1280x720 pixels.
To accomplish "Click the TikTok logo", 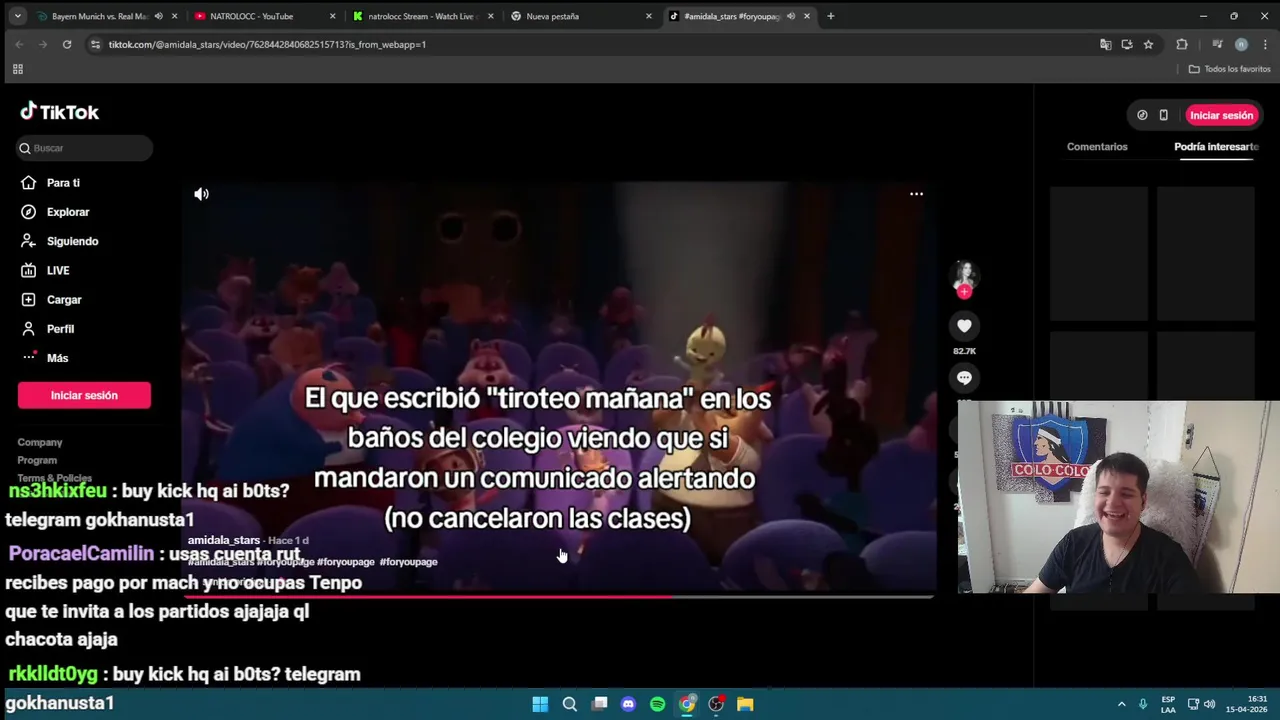I will [x=60, y=112].
